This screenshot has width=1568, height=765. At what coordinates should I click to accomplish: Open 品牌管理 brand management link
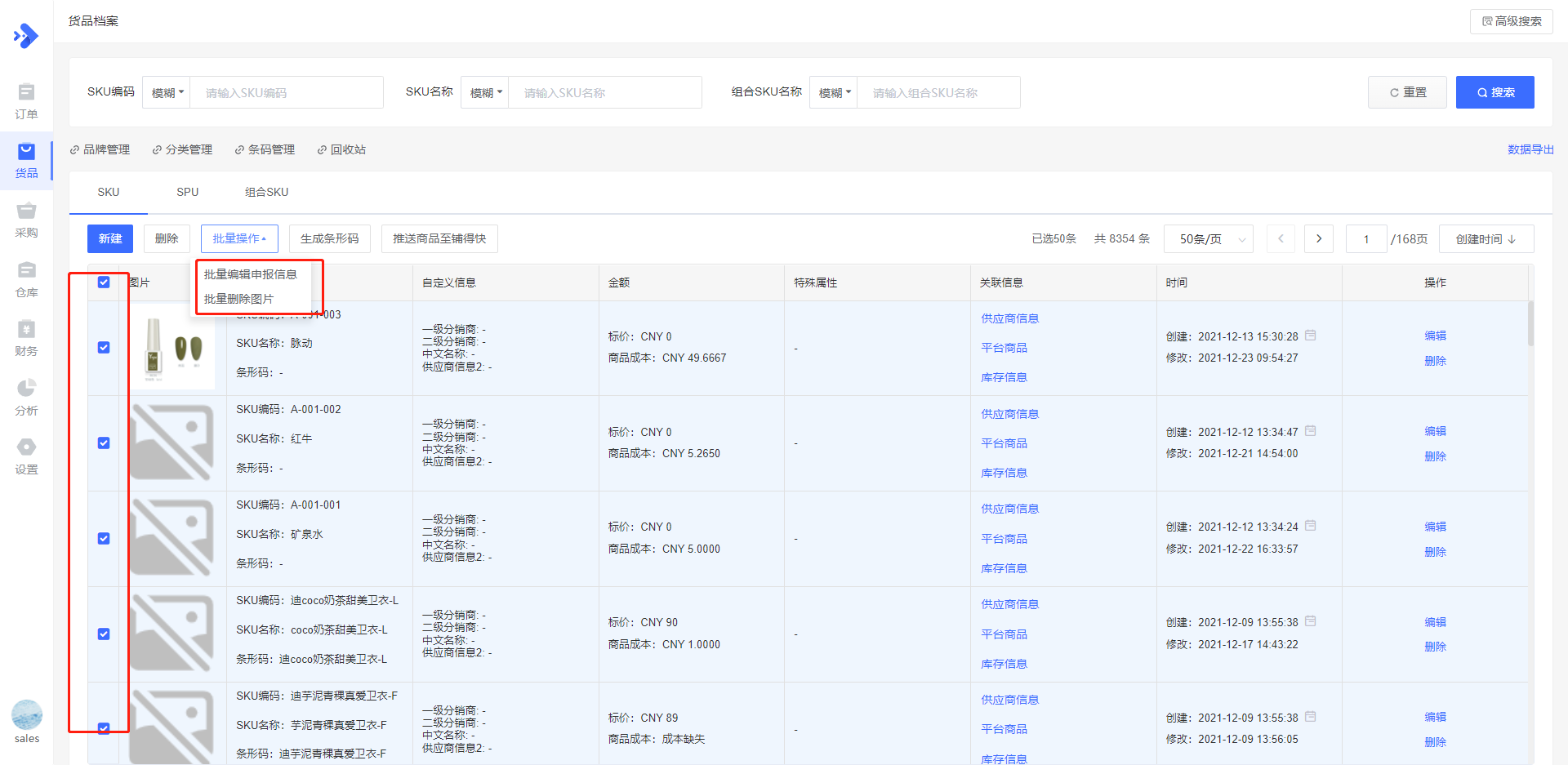point(100,149)
